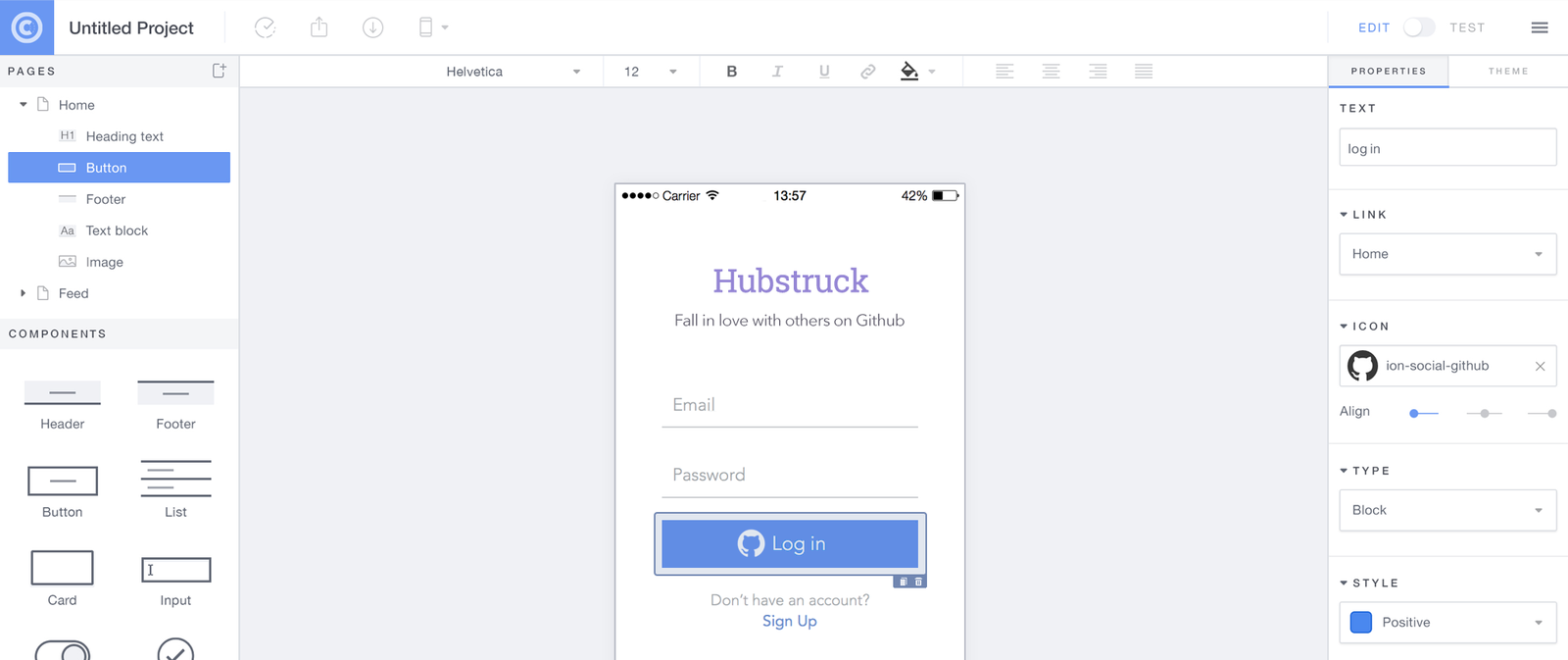Click the insert link icon in the toolbar

[x=868, y=72]
